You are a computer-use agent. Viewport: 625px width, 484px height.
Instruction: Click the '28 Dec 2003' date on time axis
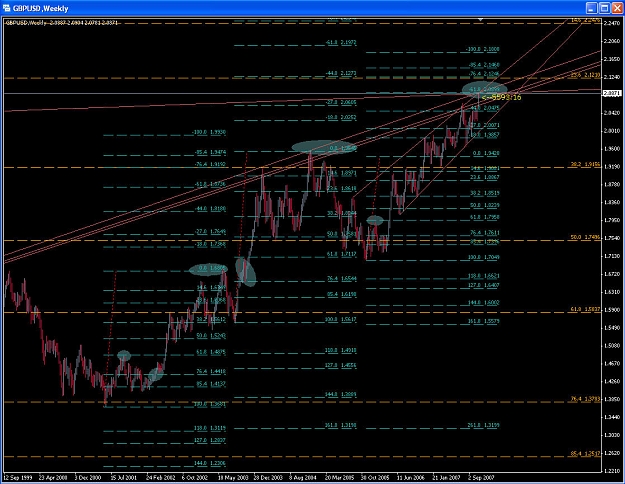click(x=268, y=477)
